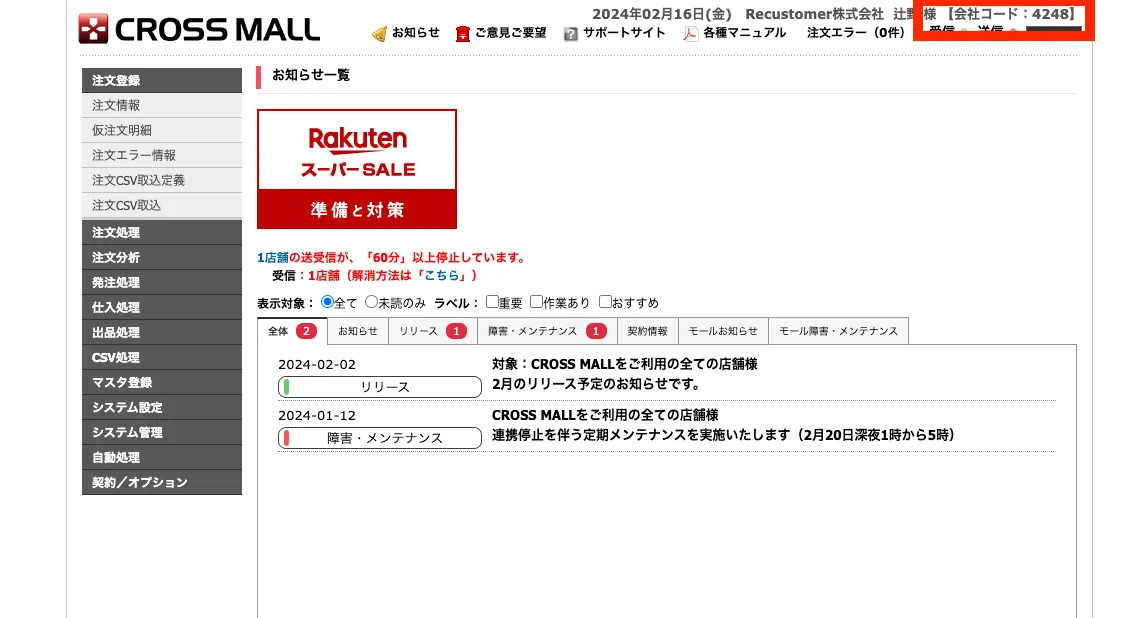This screenshot has width=1129, height=618.
Task: Expand the 仕入処理 sidebar section
Action: [162, 308]
